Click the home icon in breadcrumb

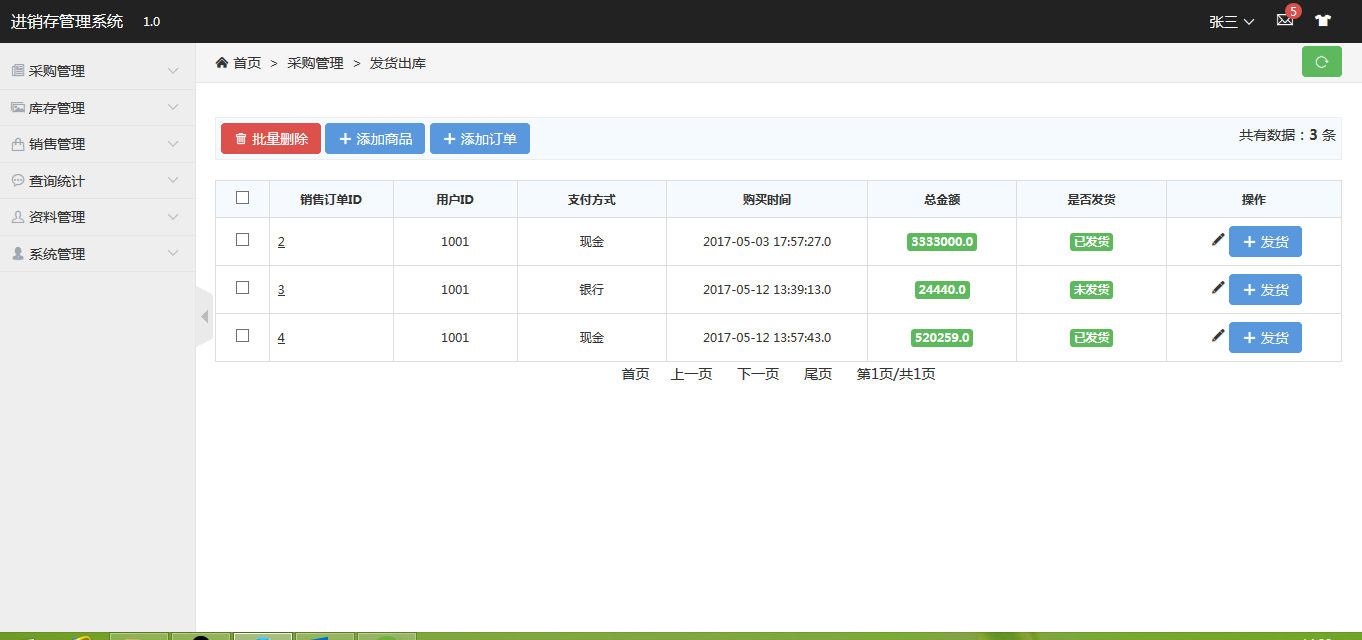[222, 62]
